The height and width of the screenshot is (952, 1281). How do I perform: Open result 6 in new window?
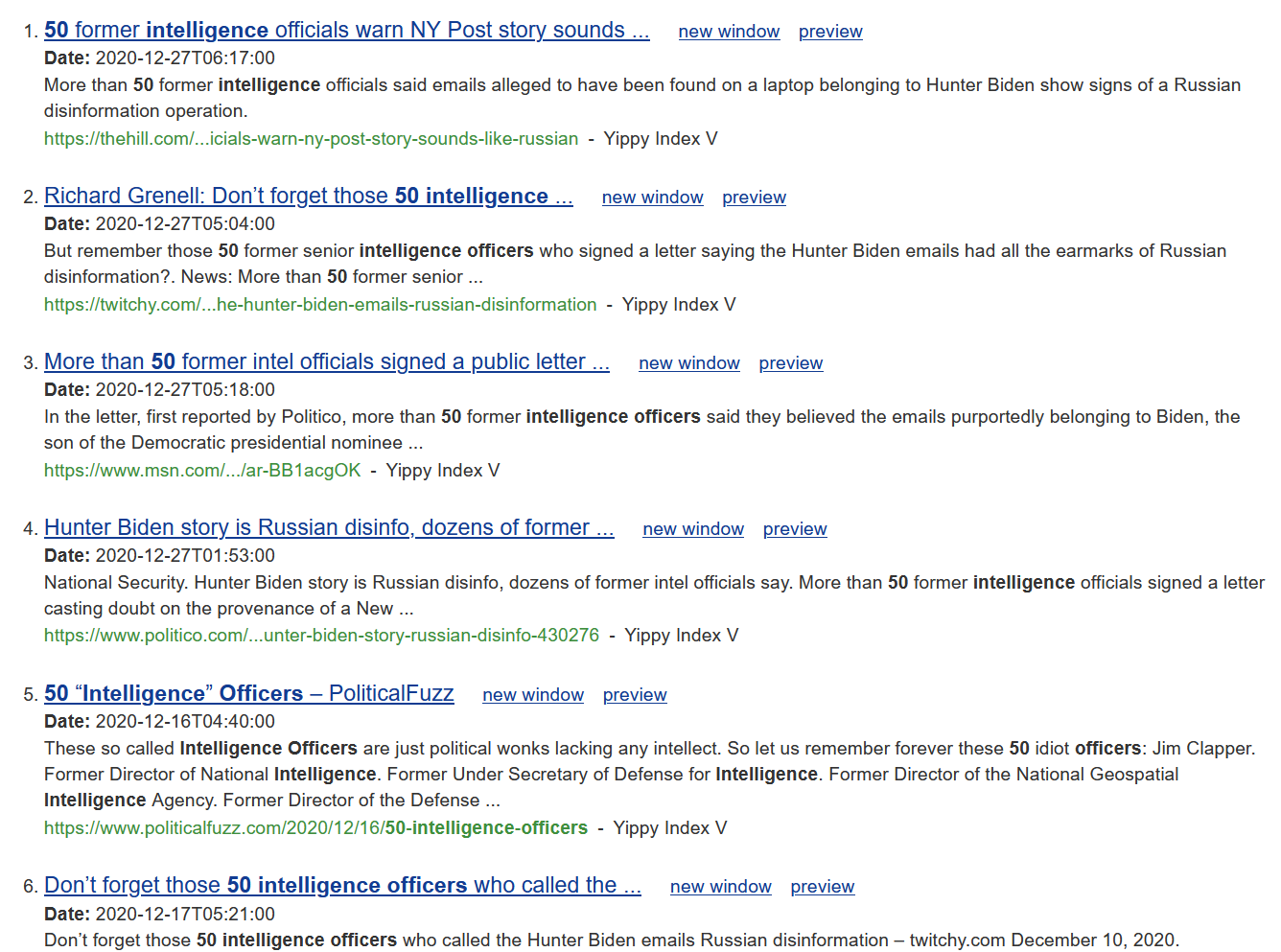pyautogui.click(x=720, y=887)
